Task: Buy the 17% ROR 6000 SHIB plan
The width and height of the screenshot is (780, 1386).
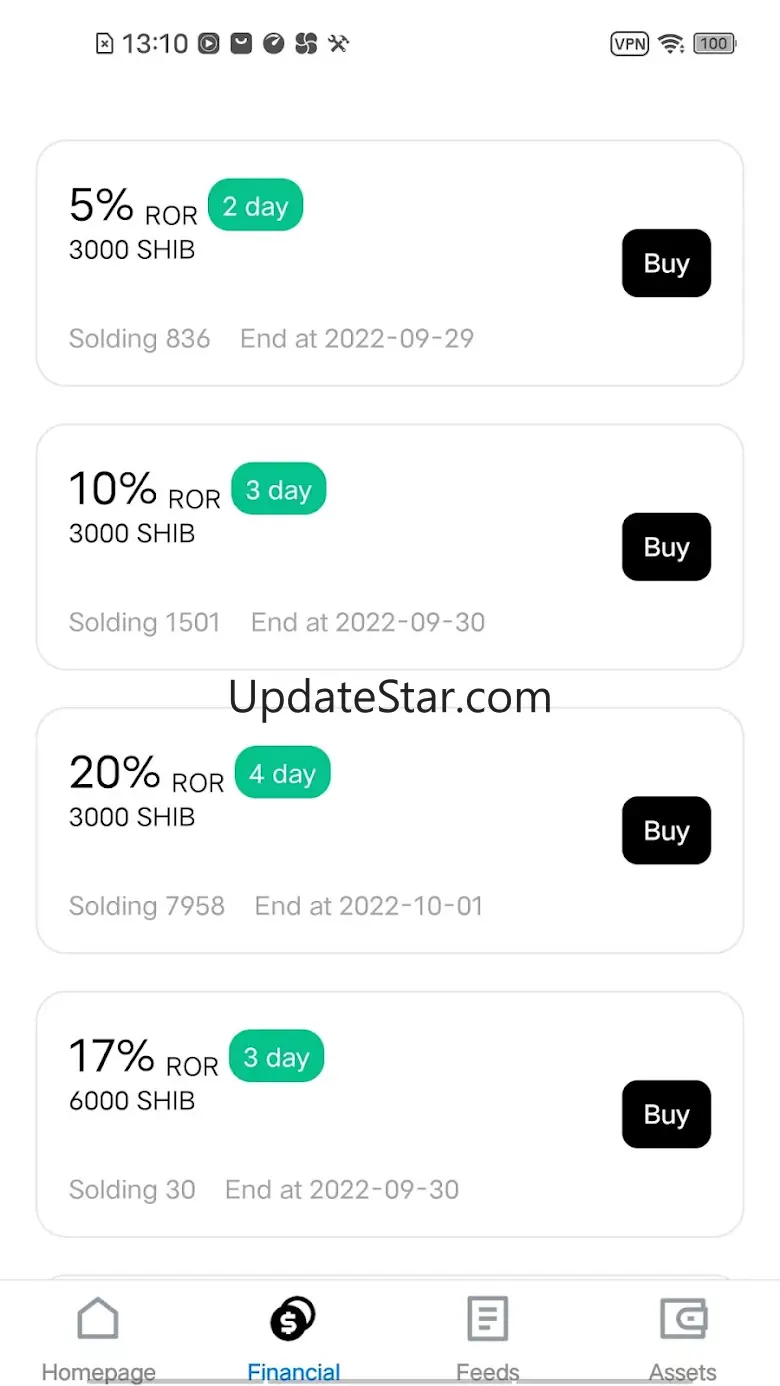Action: point(666,1114)
